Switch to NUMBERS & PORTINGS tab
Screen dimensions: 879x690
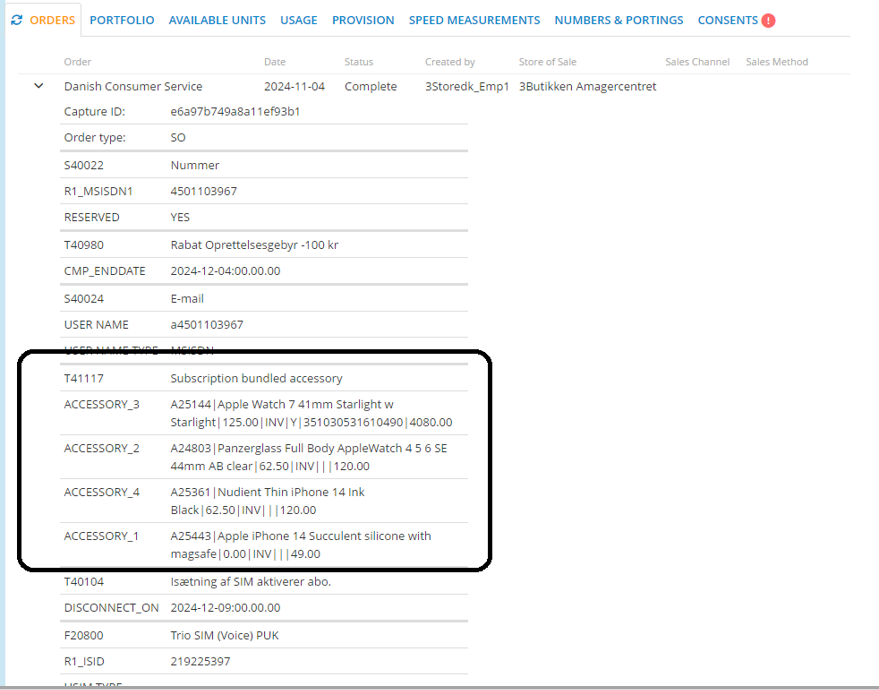[619, 20]
